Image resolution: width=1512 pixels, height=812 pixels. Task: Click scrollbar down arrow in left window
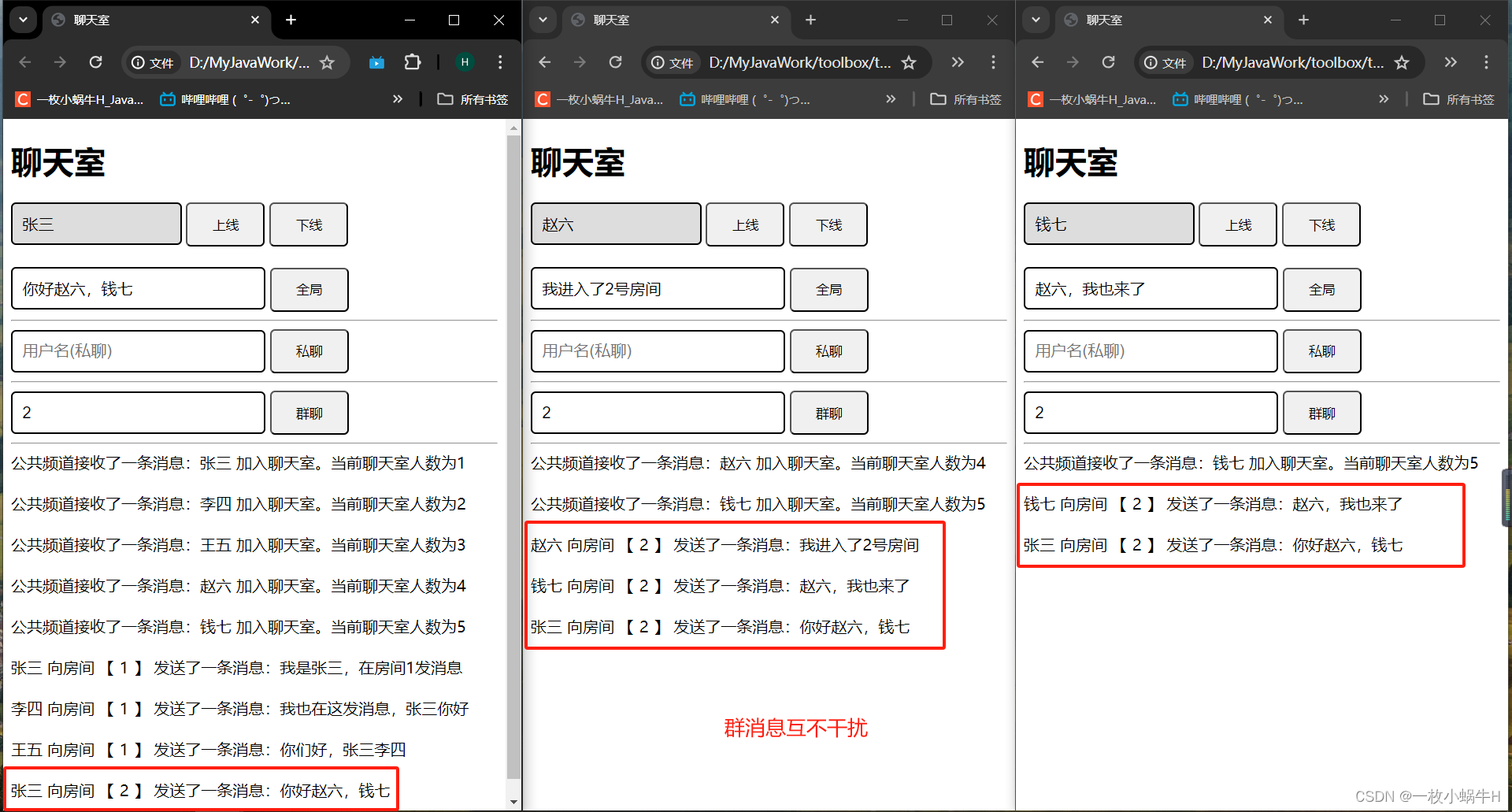click(x=513, y=803)
